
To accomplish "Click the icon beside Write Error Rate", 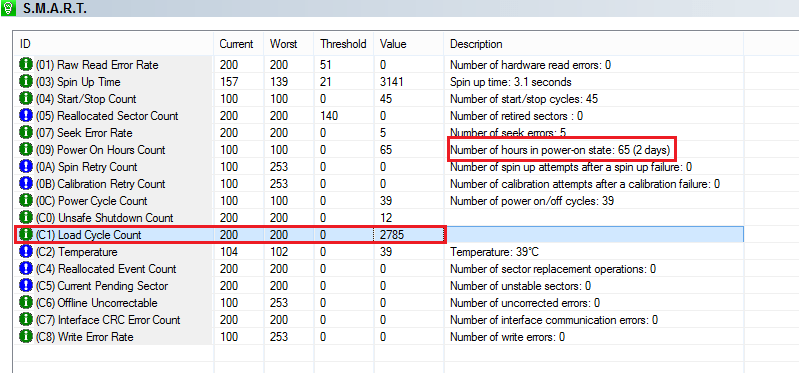I will 25,337.
